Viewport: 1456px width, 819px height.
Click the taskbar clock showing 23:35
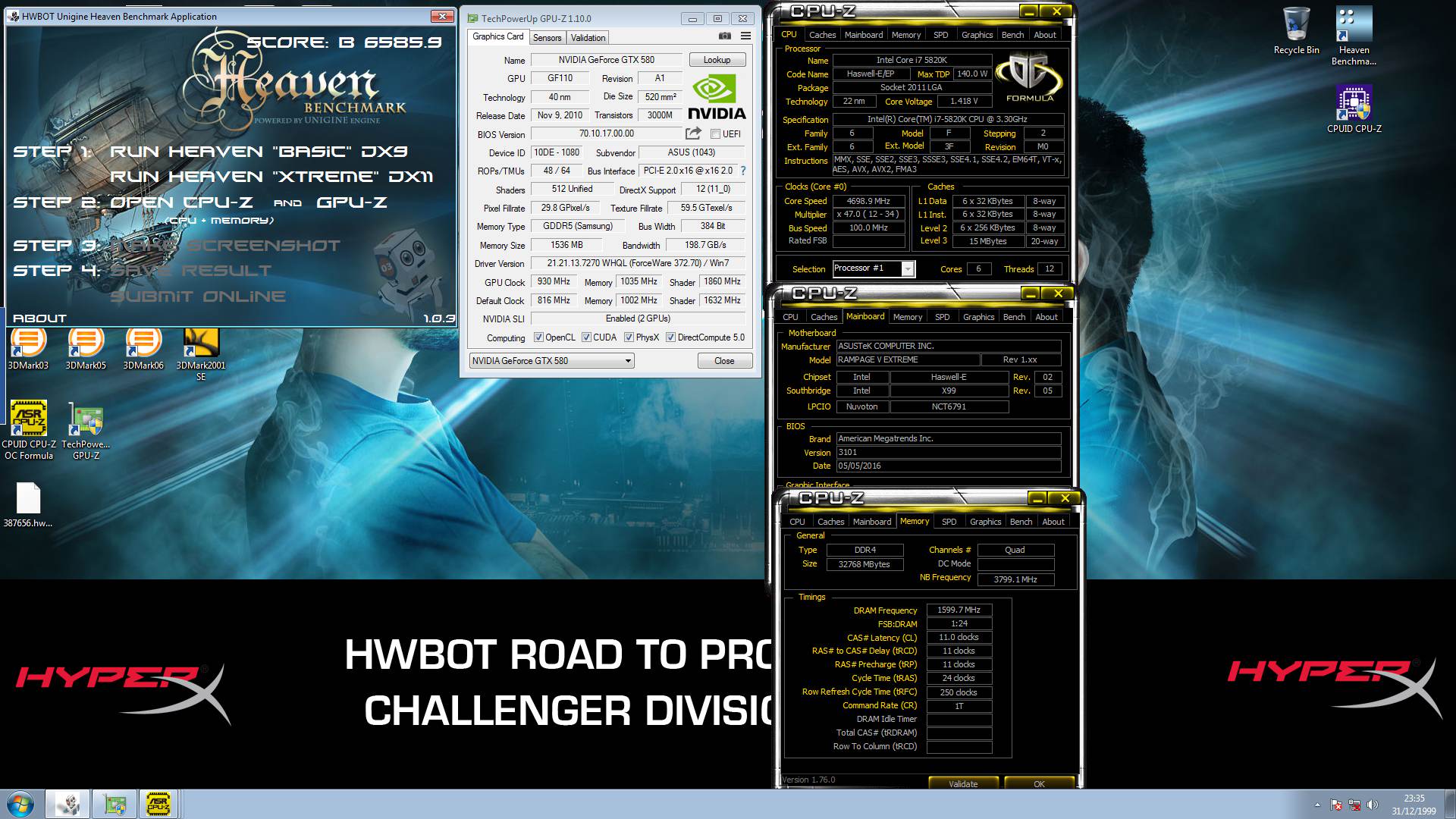1414,805
